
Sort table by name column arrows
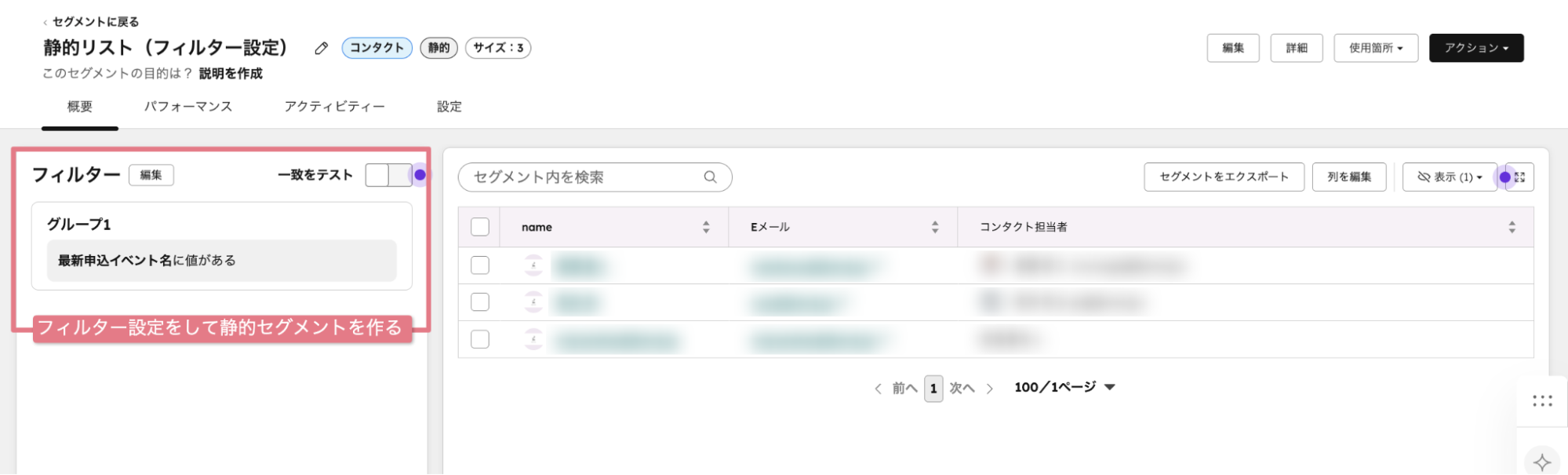coord(706,227)
